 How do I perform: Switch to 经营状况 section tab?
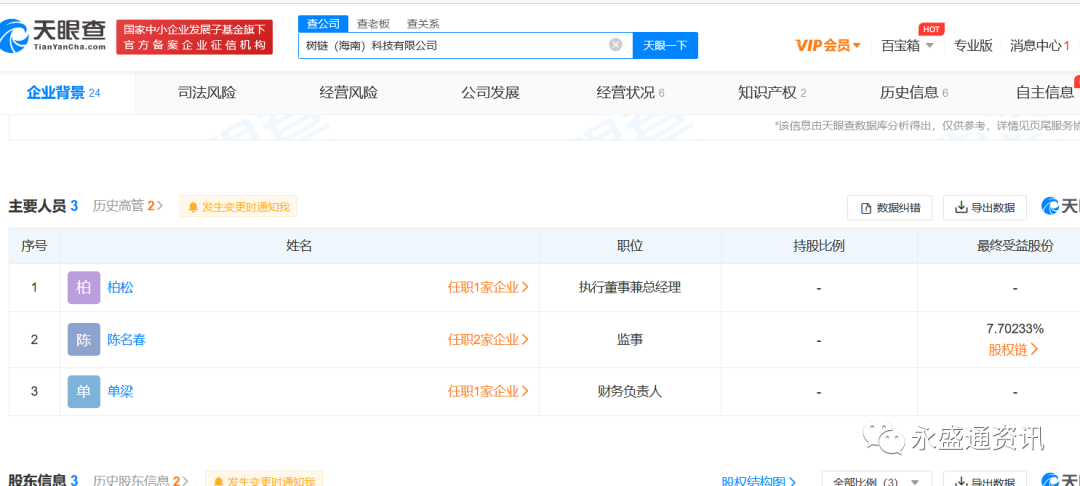(x=630, y=93)
